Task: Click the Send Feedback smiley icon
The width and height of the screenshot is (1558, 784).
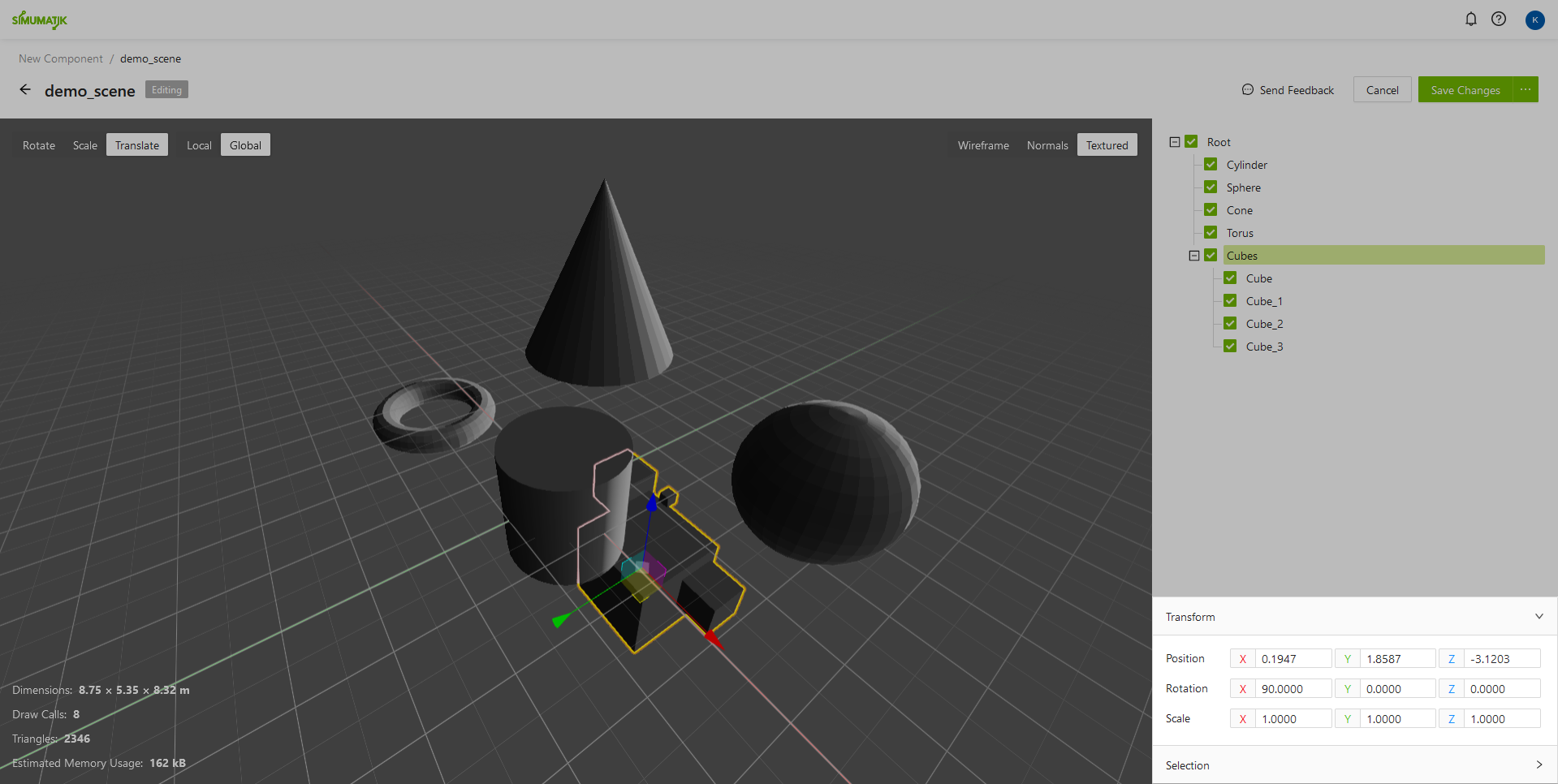Action: pyautogui.click(x=1247, y=90)
